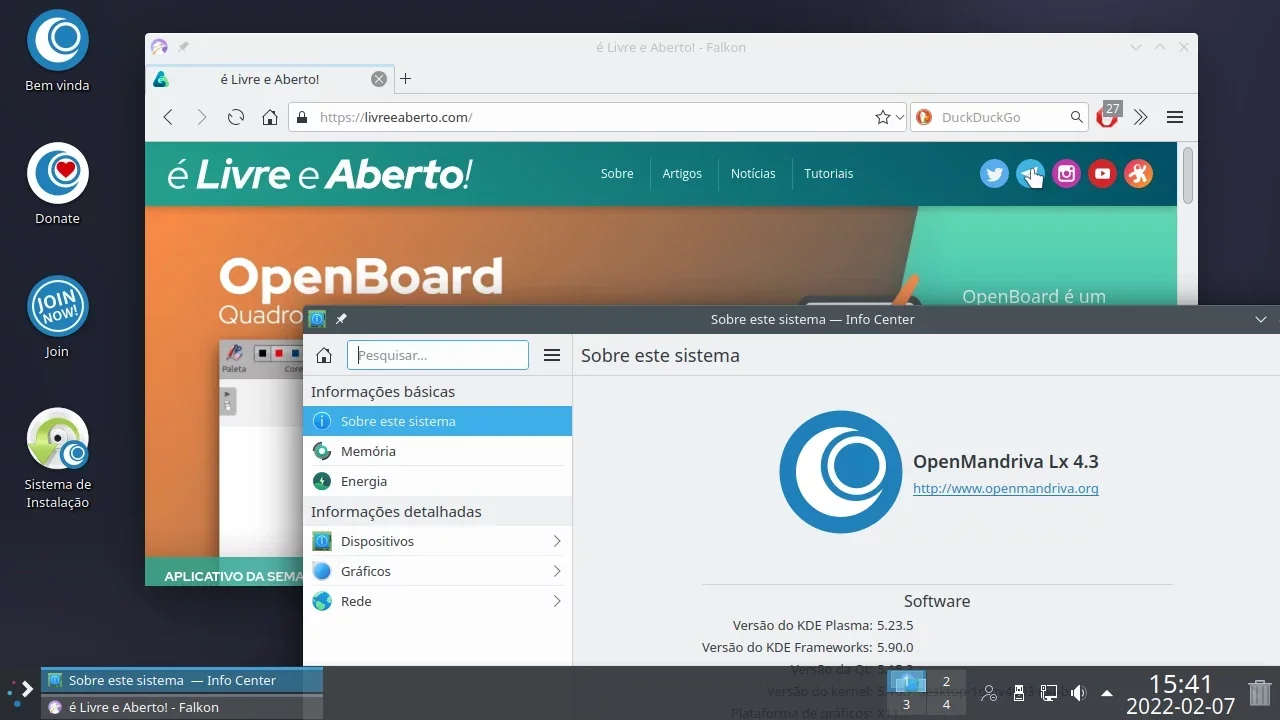Go to Falkon home page
The image size is (1280, 720).
[269, 117]
